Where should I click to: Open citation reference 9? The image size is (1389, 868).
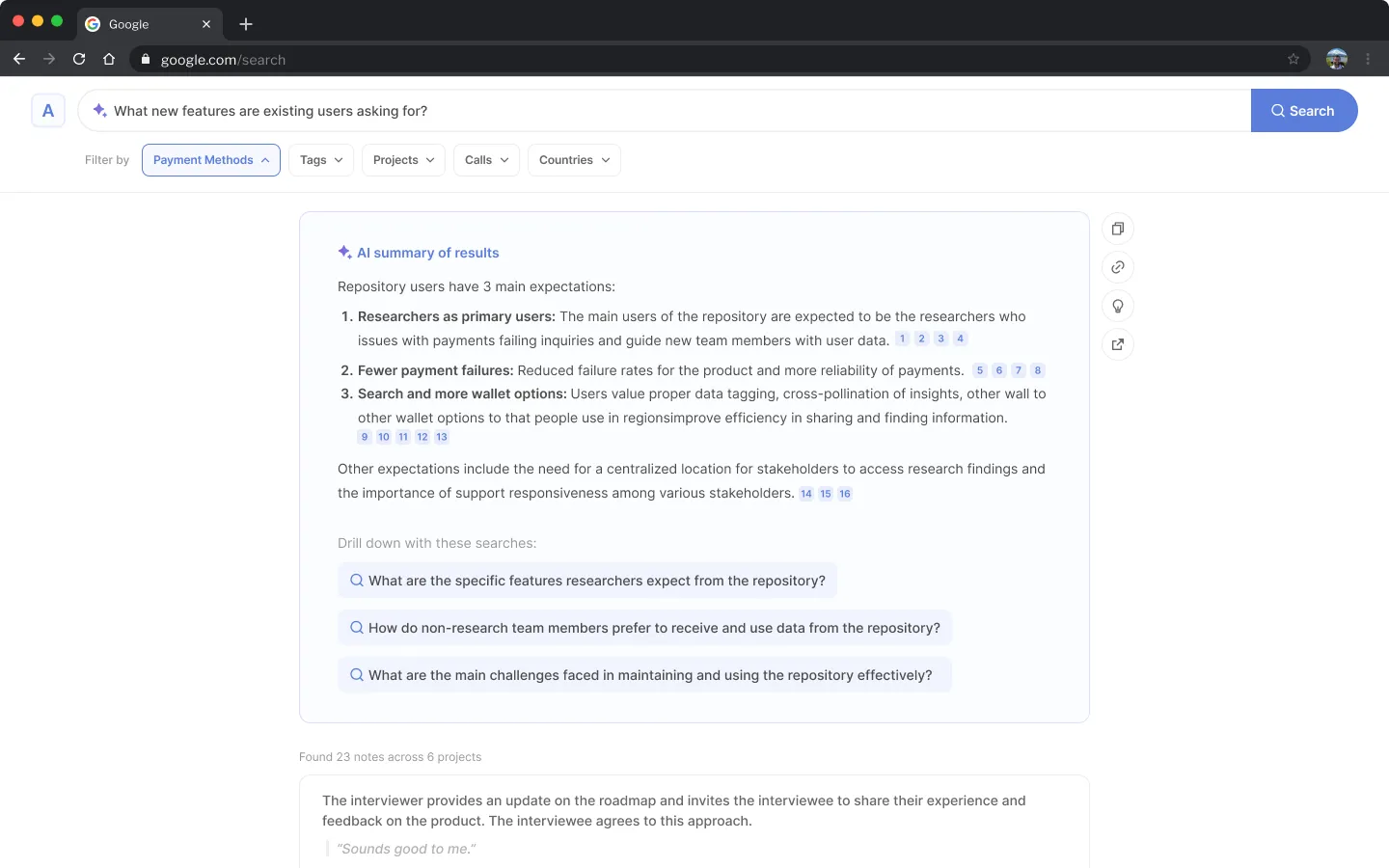click(365, 437)
